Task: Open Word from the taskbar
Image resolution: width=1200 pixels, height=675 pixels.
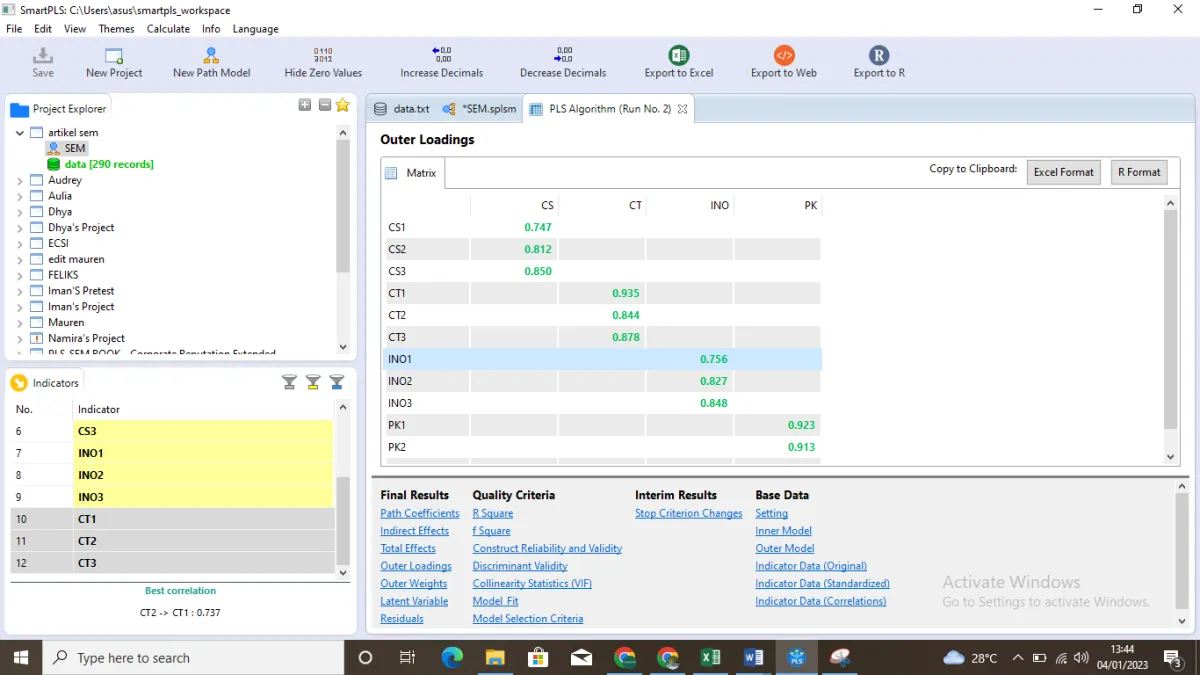Action: point(754,657)
